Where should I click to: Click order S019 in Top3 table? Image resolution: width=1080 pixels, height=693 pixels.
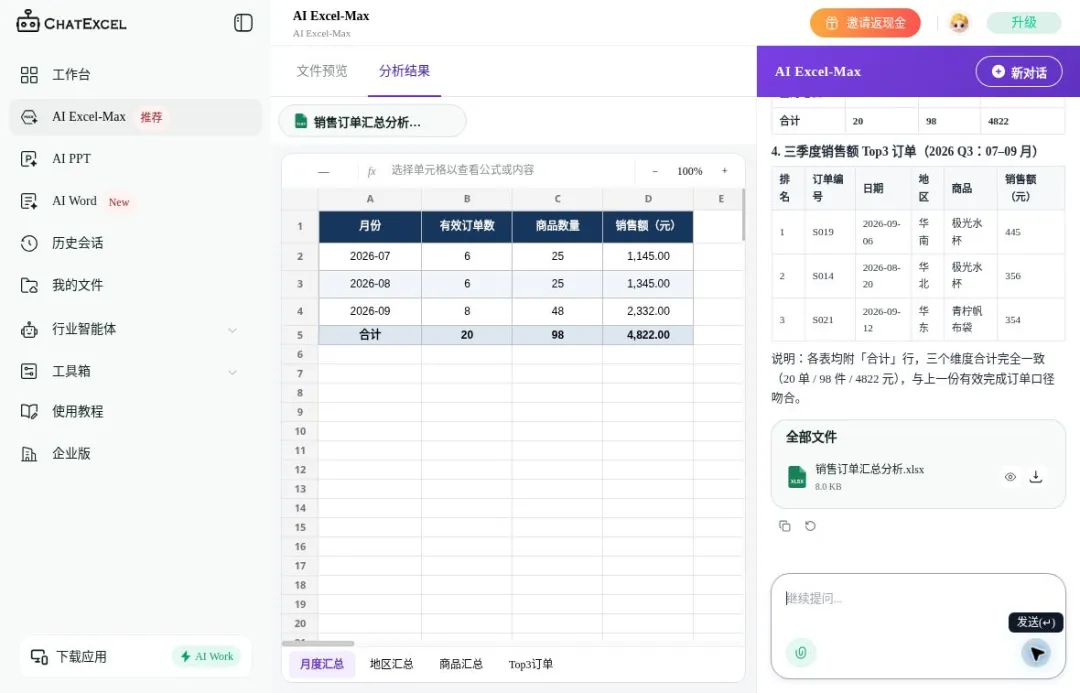coord(822,232)
